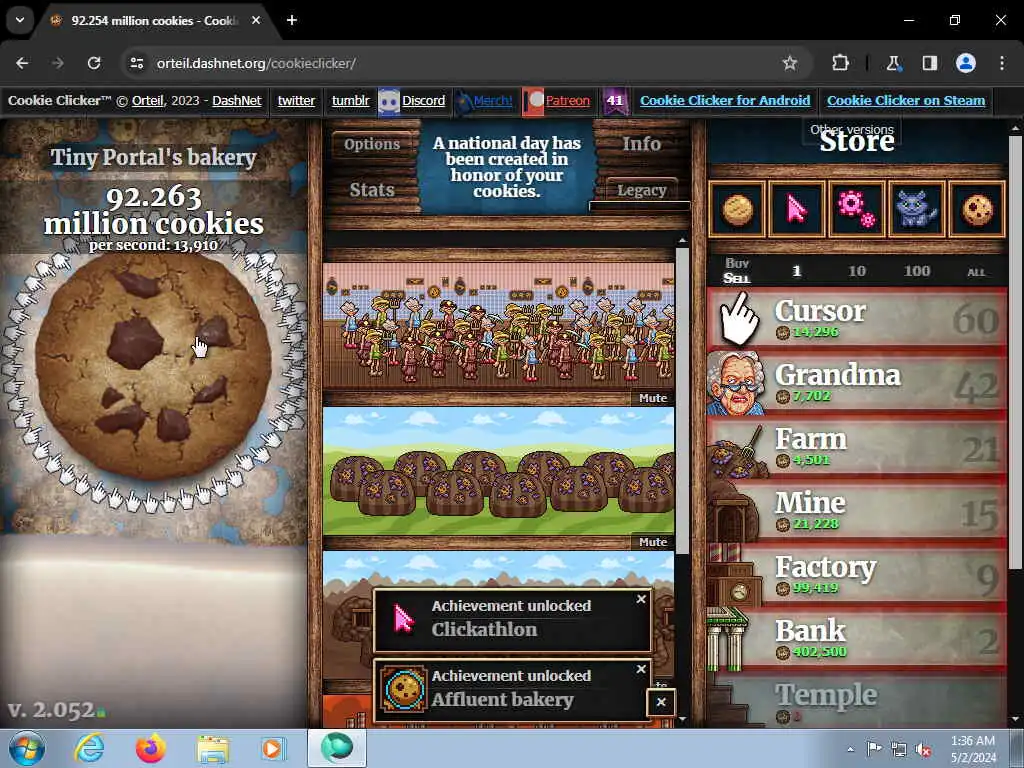Open the Stats menu
Viewport: 1024px width, 768px height.
coord(372,190)
